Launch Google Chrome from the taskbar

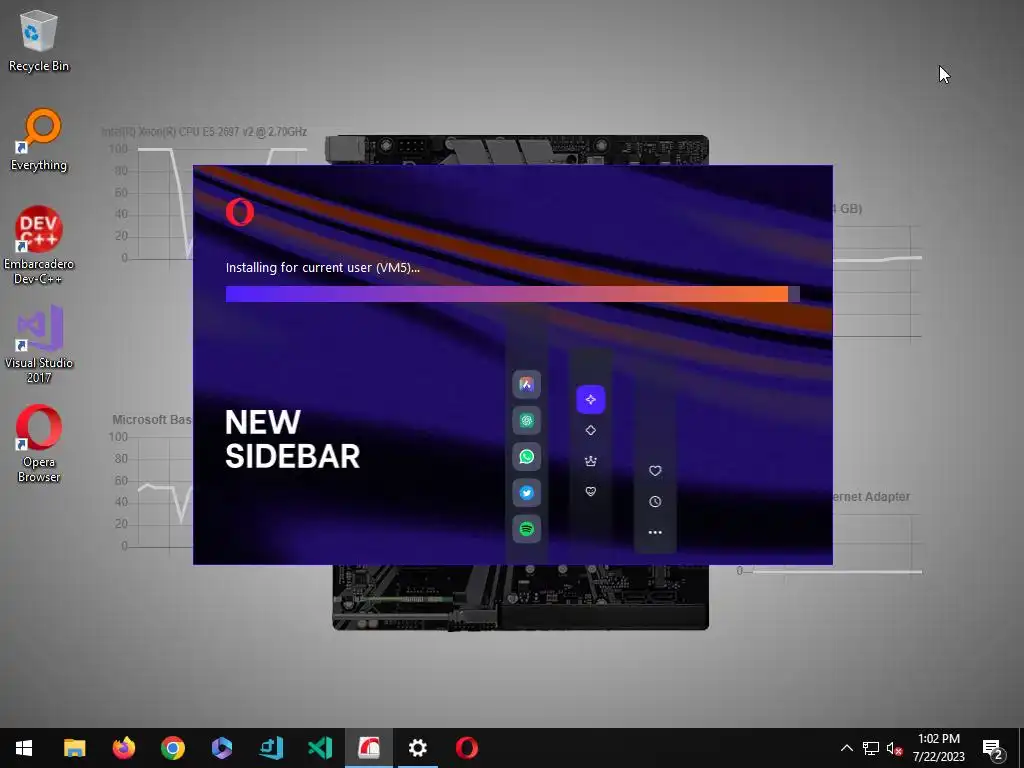coord(172,748)
